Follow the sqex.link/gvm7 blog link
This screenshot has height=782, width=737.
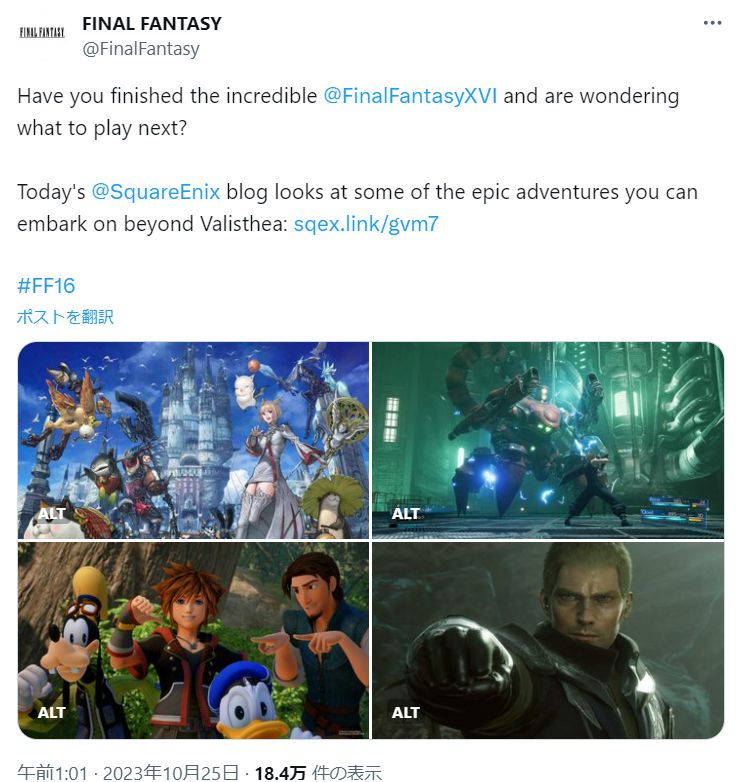pos(366,224)
